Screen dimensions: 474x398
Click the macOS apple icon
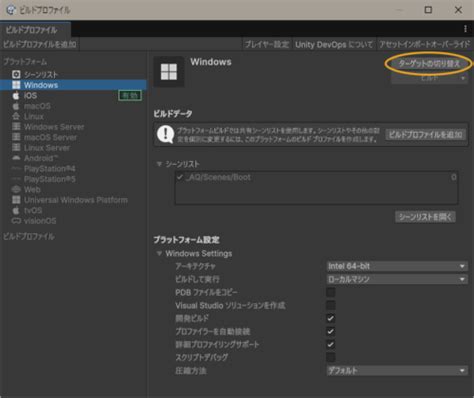(16, 106)
